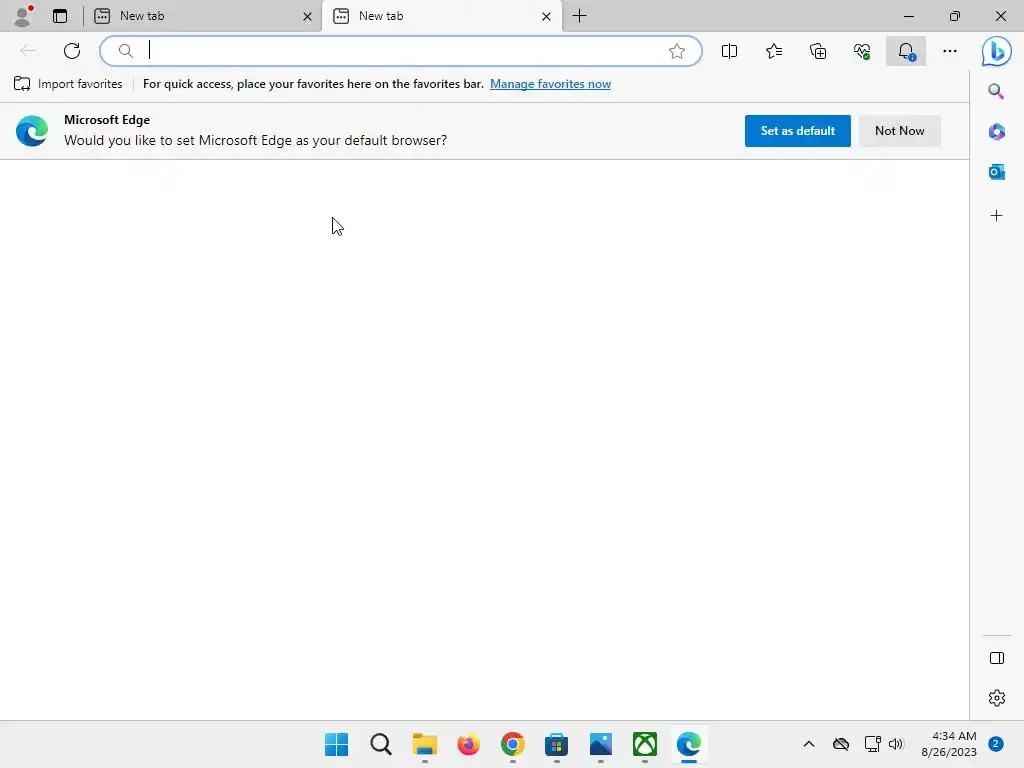Image resolution: width=1024 pixels, height=768 pixels.
Task: Open Microsoft 365 sidebar app
Action: point(996,132)
